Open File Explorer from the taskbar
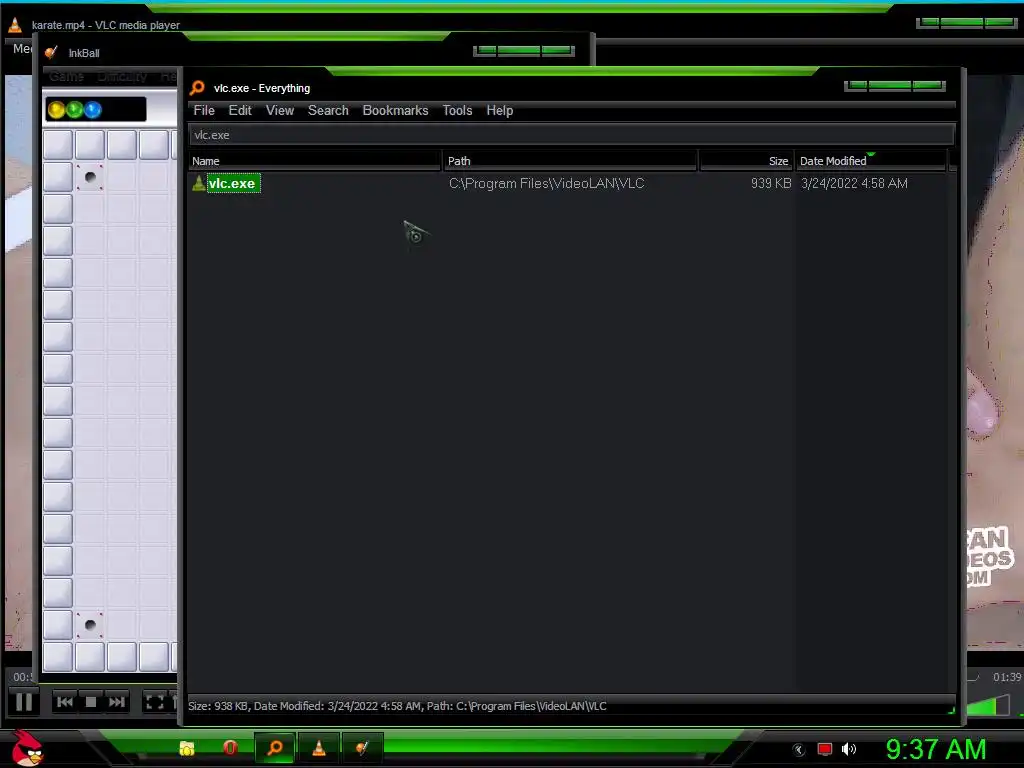1024x768 pixels. tap(187, 748)
